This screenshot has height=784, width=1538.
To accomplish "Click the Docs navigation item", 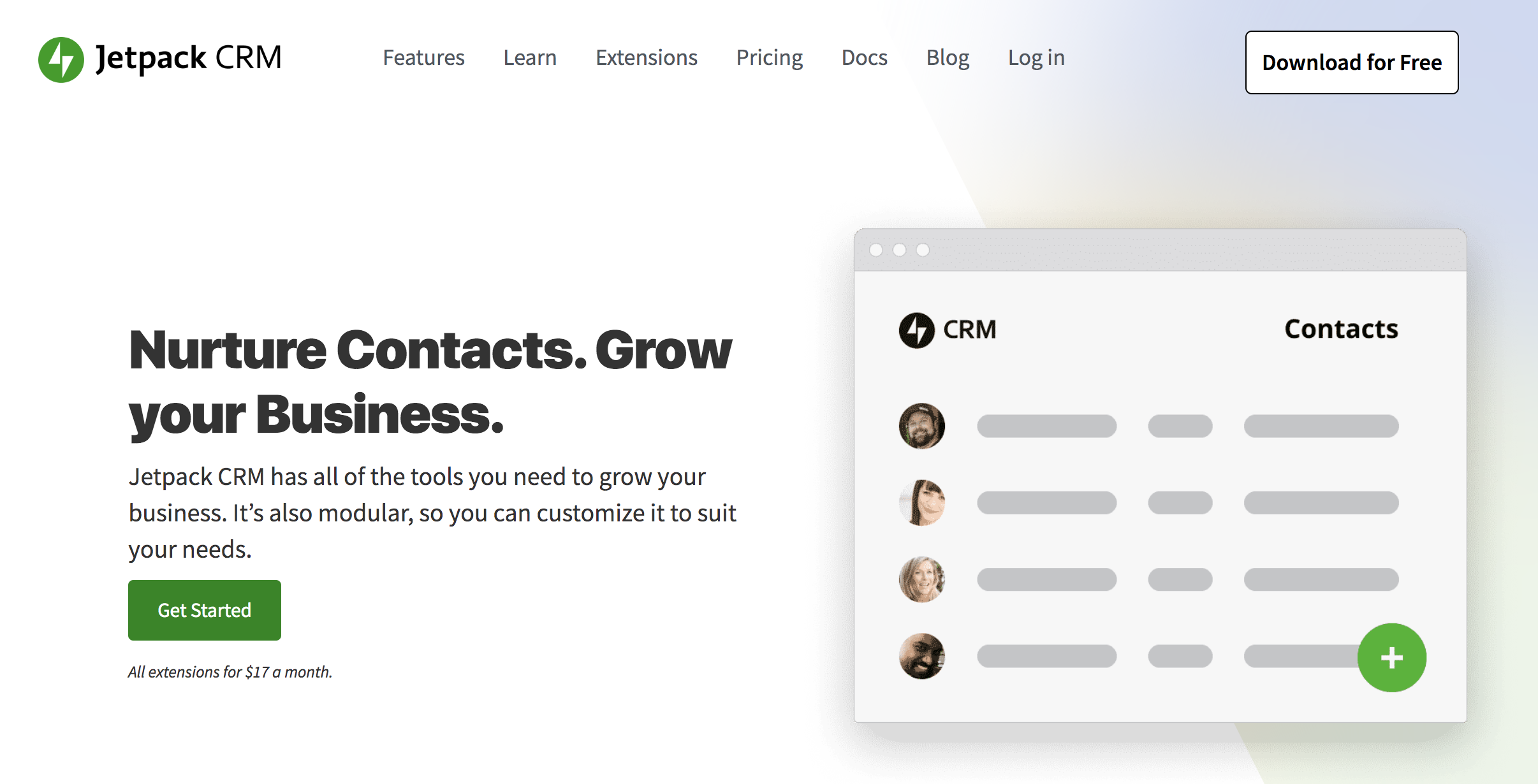I will click(864, 57).
